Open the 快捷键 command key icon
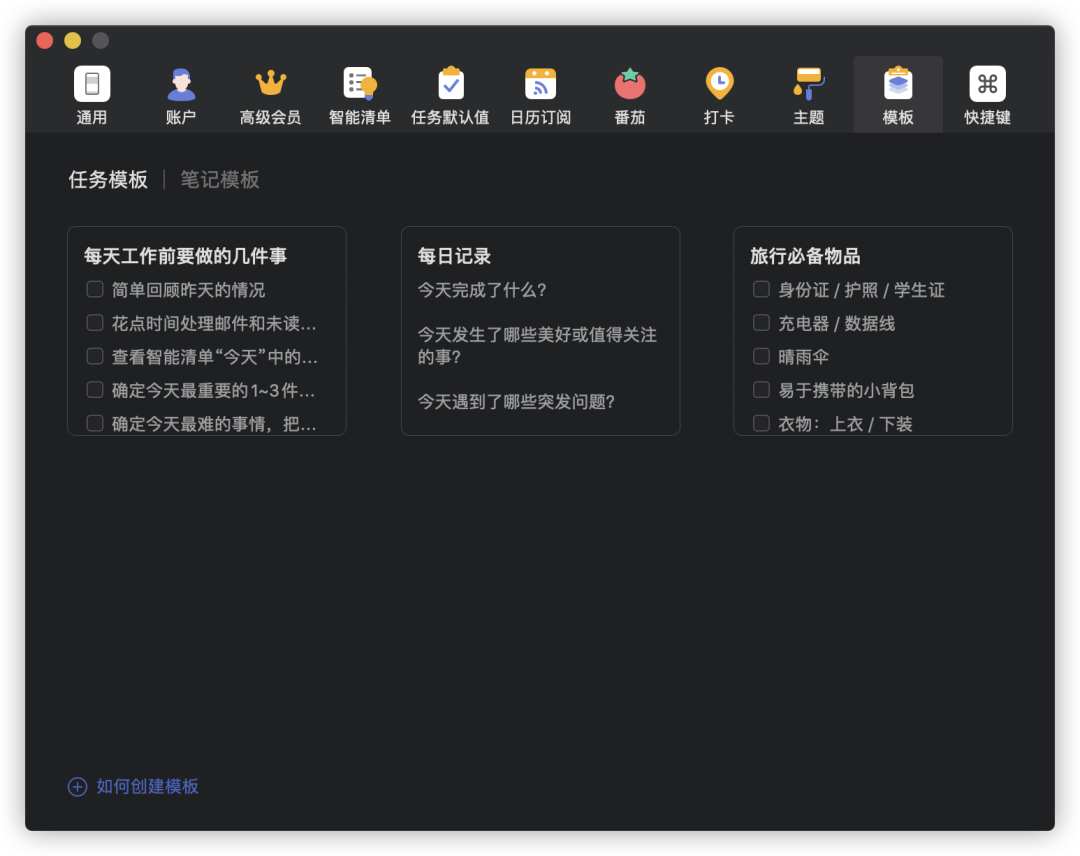The height and width of the screenshot is (856, 1080). coord(988,84)
